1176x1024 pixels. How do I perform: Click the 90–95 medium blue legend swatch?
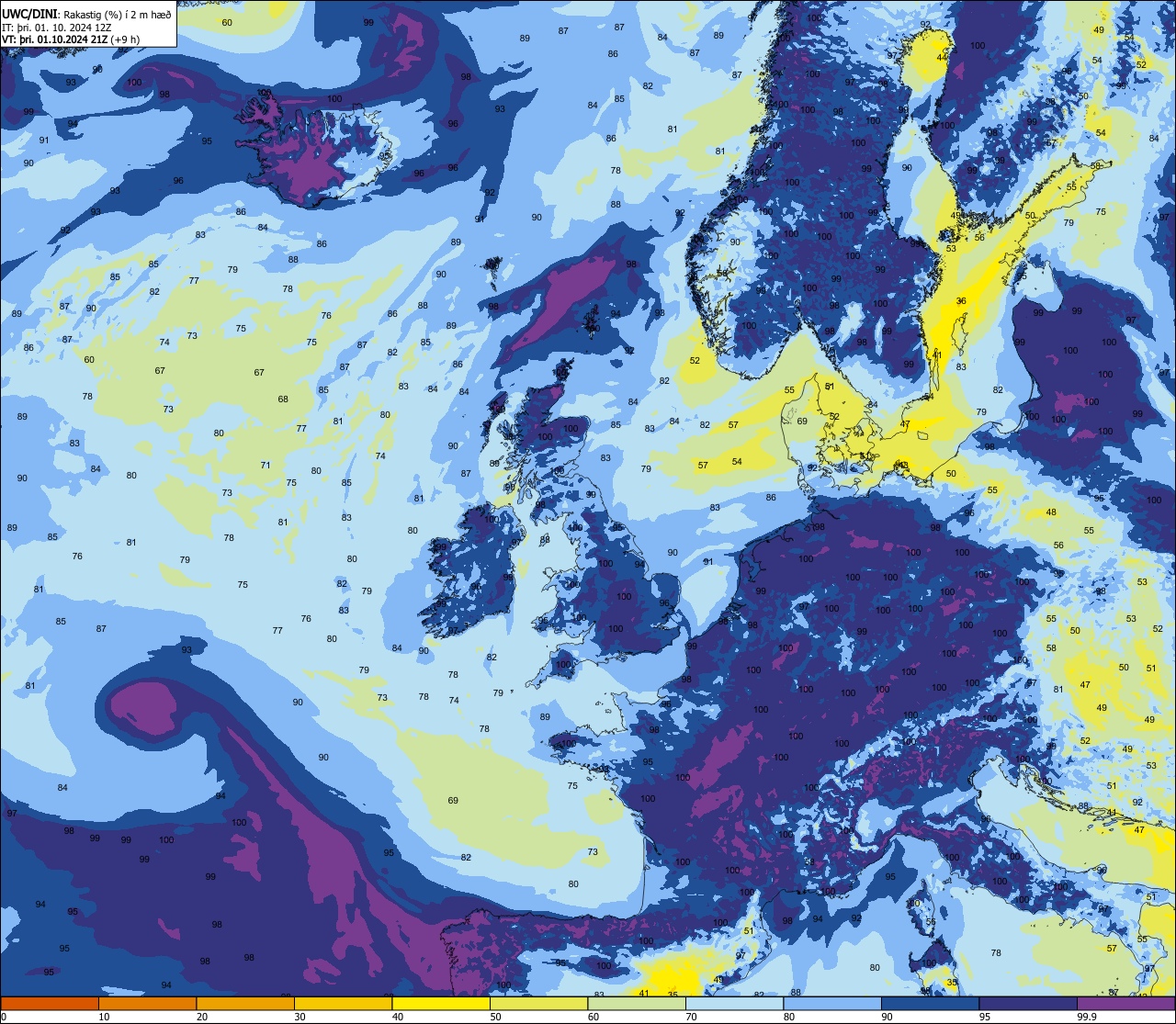coord(931,1003)
